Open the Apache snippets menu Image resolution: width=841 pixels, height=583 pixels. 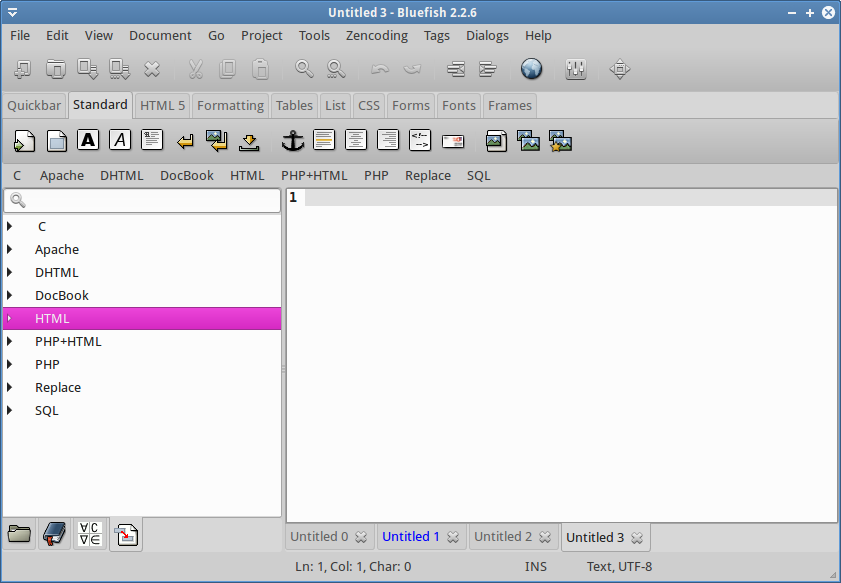coord(62,176)
